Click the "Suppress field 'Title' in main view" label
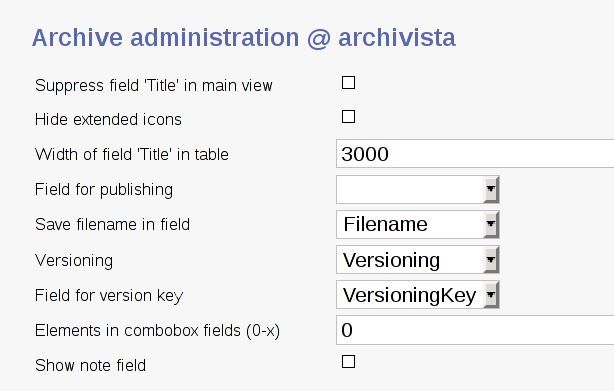Viewport: 614px width, 391px height. point(154,85)
